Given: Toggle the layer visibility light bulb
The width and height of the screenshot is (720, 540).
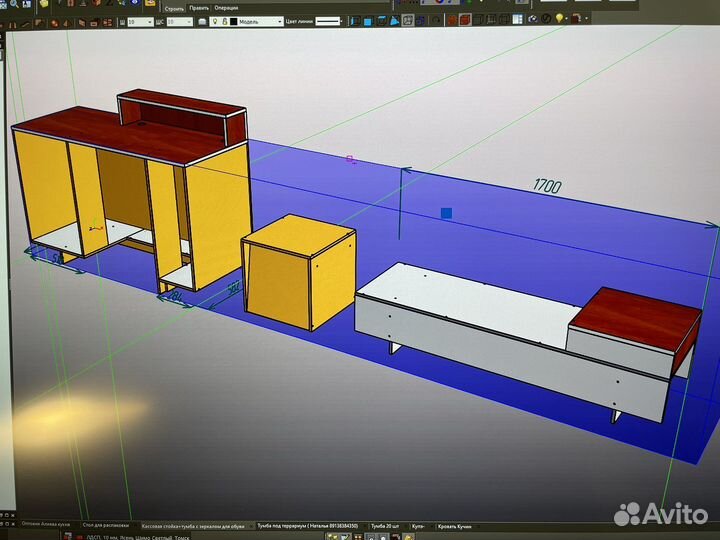Looking at the screenshot, I should [x=214, y=21].
